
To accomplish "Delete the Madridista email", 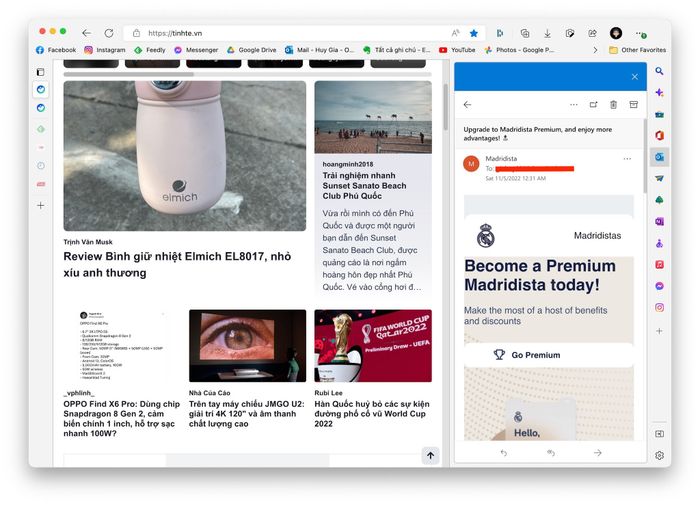I will click(x=613, y=104).
